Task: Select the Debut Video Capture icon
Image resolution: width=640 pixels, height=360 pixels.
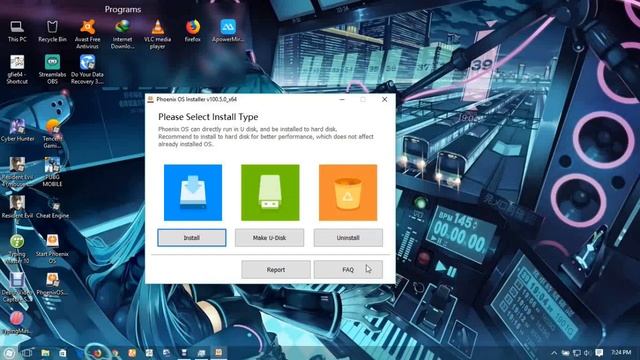Action: pyautogui.click(x=17, y=287)
